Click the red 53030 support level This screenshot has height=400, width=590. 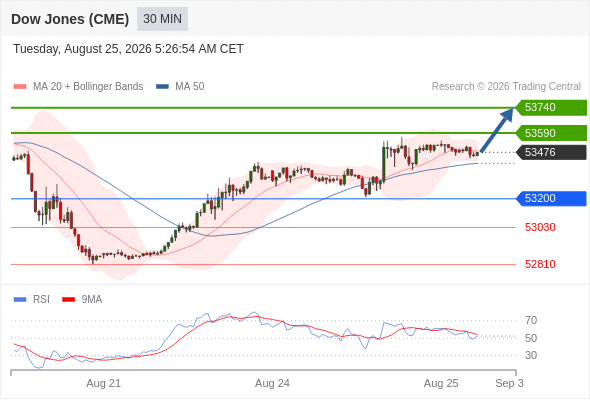(540, 227)
